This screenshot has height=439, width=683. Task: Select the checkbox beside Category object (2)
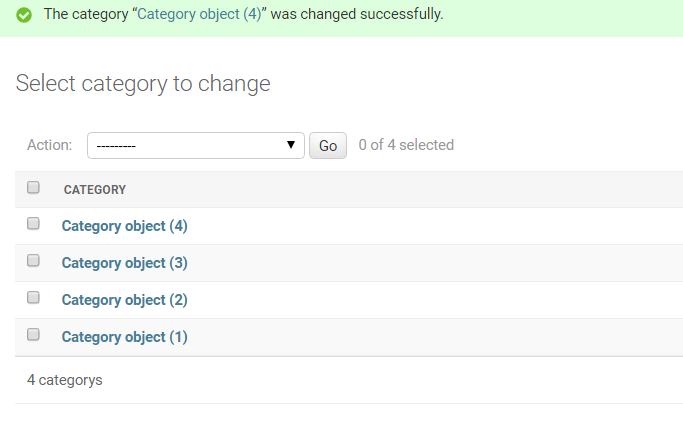point(33,297)
